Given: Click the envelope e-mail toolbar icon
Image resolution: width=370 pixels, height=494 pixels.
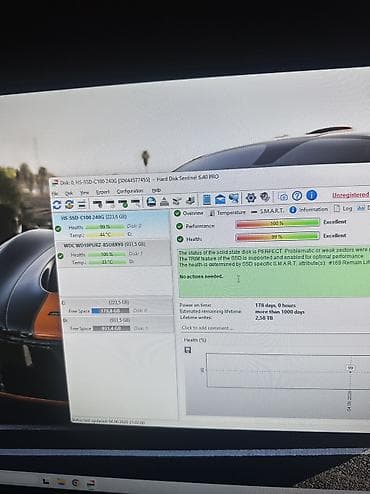Looking at the screenshot, I should pos(220,199).
